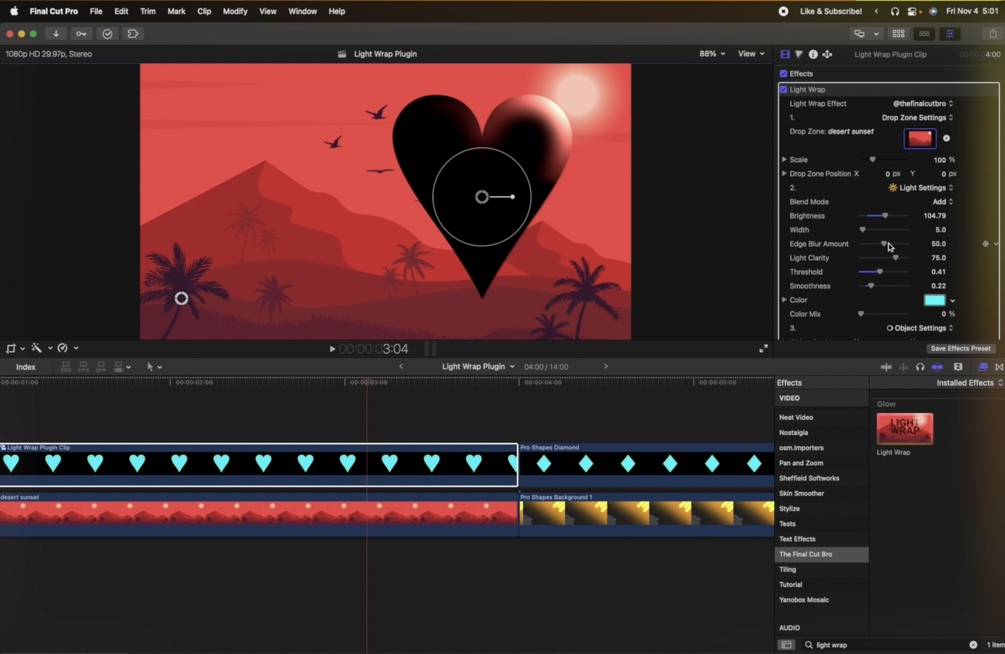
Task: Toggle the Effects browser icon
Action: 983,367
